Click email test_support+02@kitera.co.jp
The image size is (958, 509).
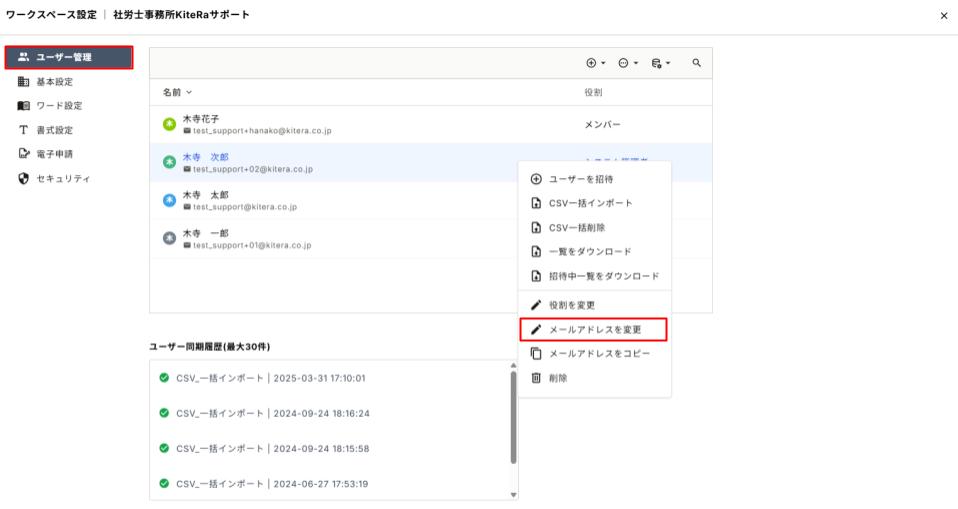(x=253, y=169)
